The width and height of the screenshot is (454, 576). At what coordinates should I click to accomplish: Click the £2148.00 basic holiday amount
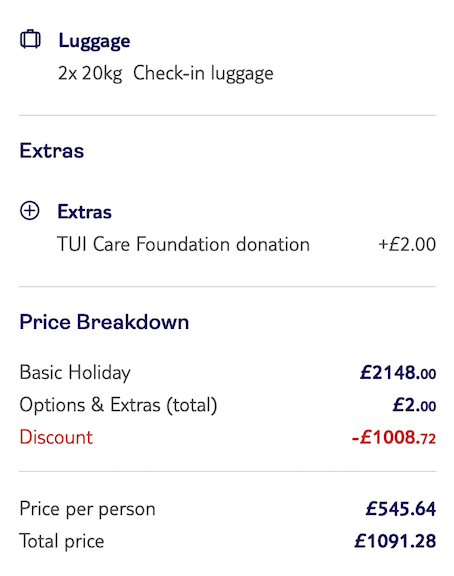click(398, 373)
